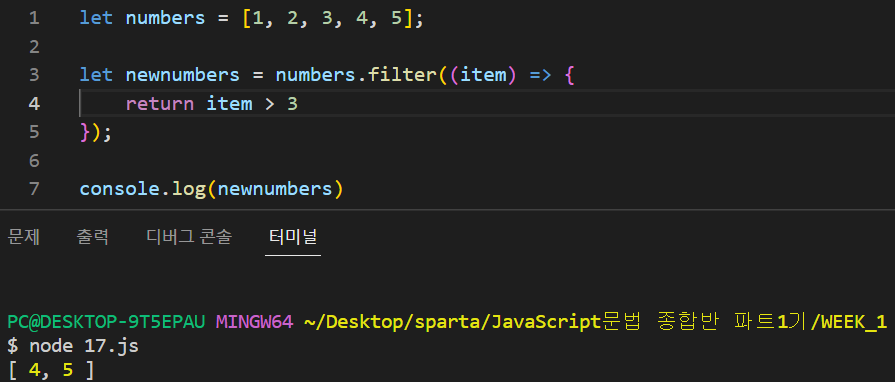The height and width of the screenshot is (382, 895).
Task: Place the cursor on 'numbers' in line 1
Action: 165,18
